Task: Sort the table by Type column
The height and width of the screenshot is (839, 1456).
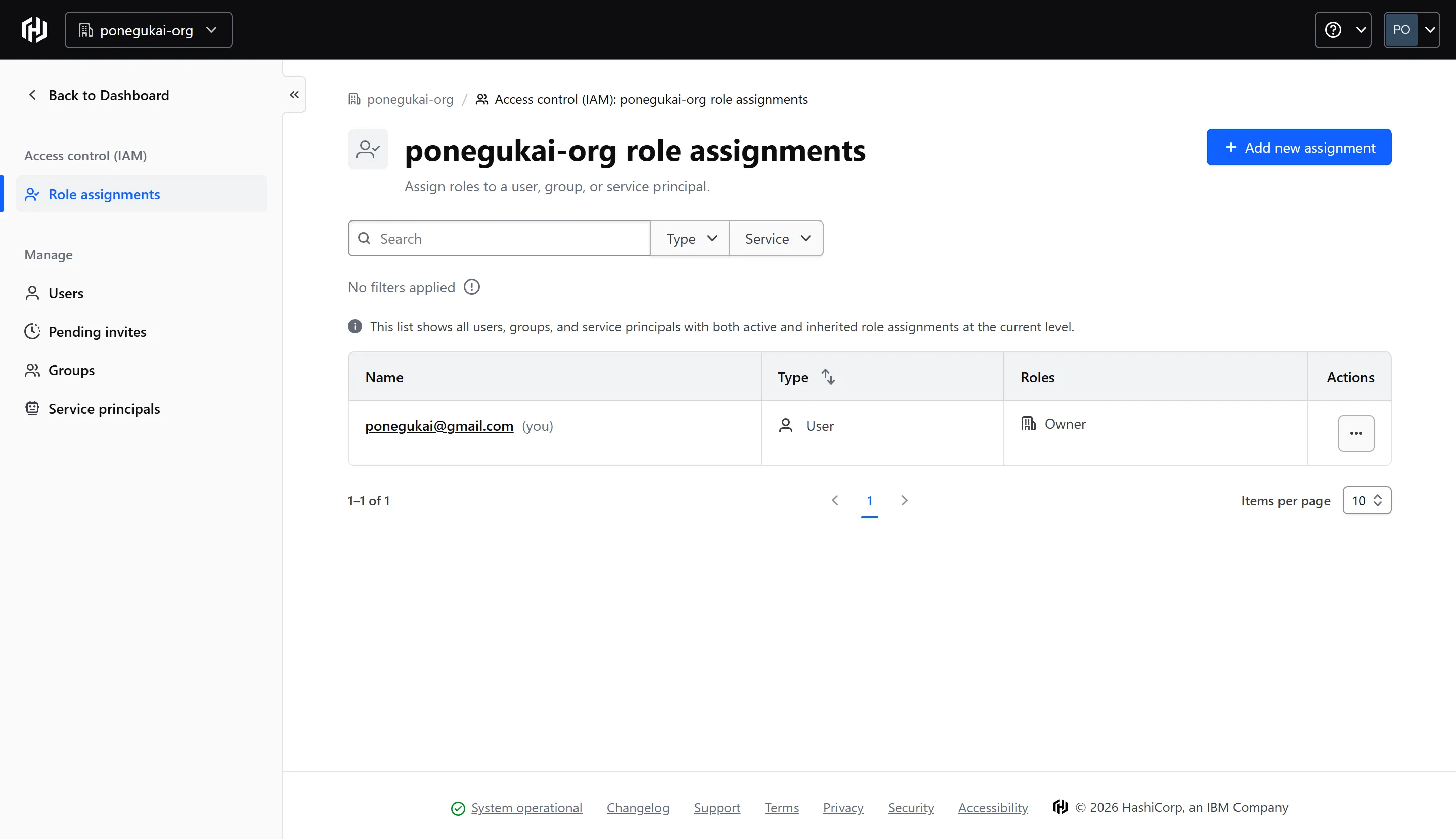Action: click(828, 377)
